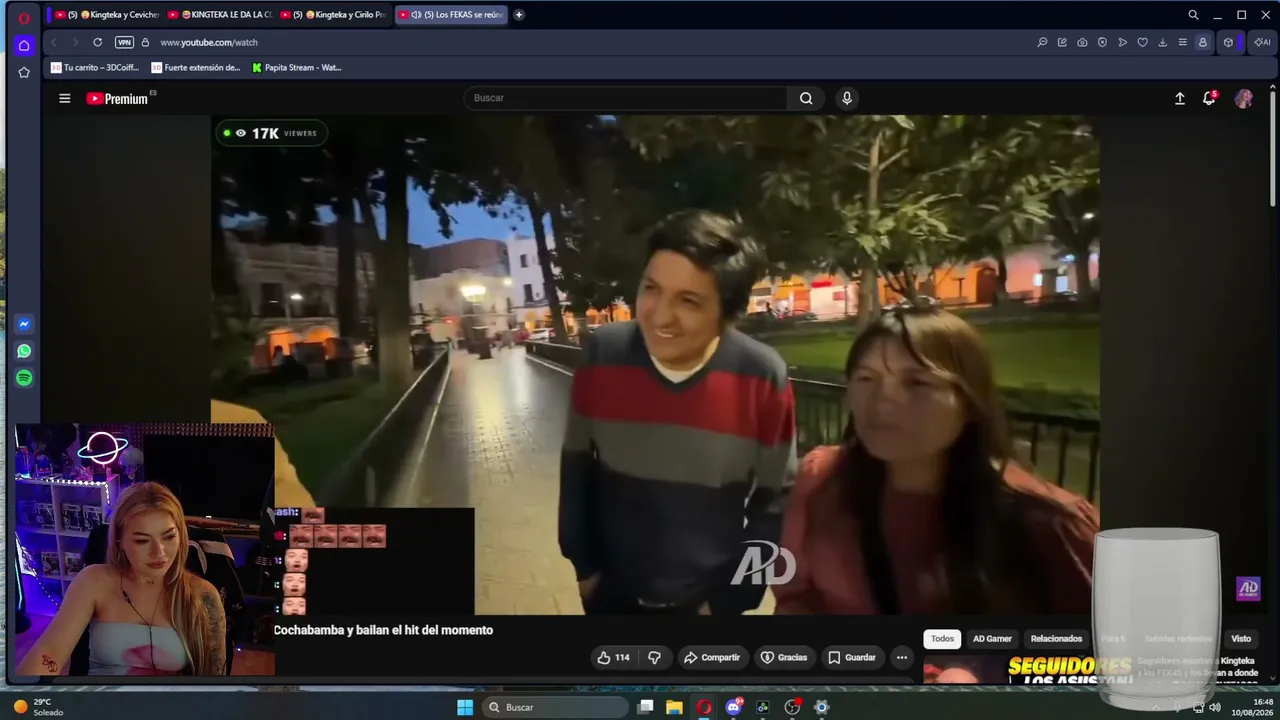The image size is (1280, 720).
Task: Submit YouTube search with magnifier button
Action: (806, 98)
